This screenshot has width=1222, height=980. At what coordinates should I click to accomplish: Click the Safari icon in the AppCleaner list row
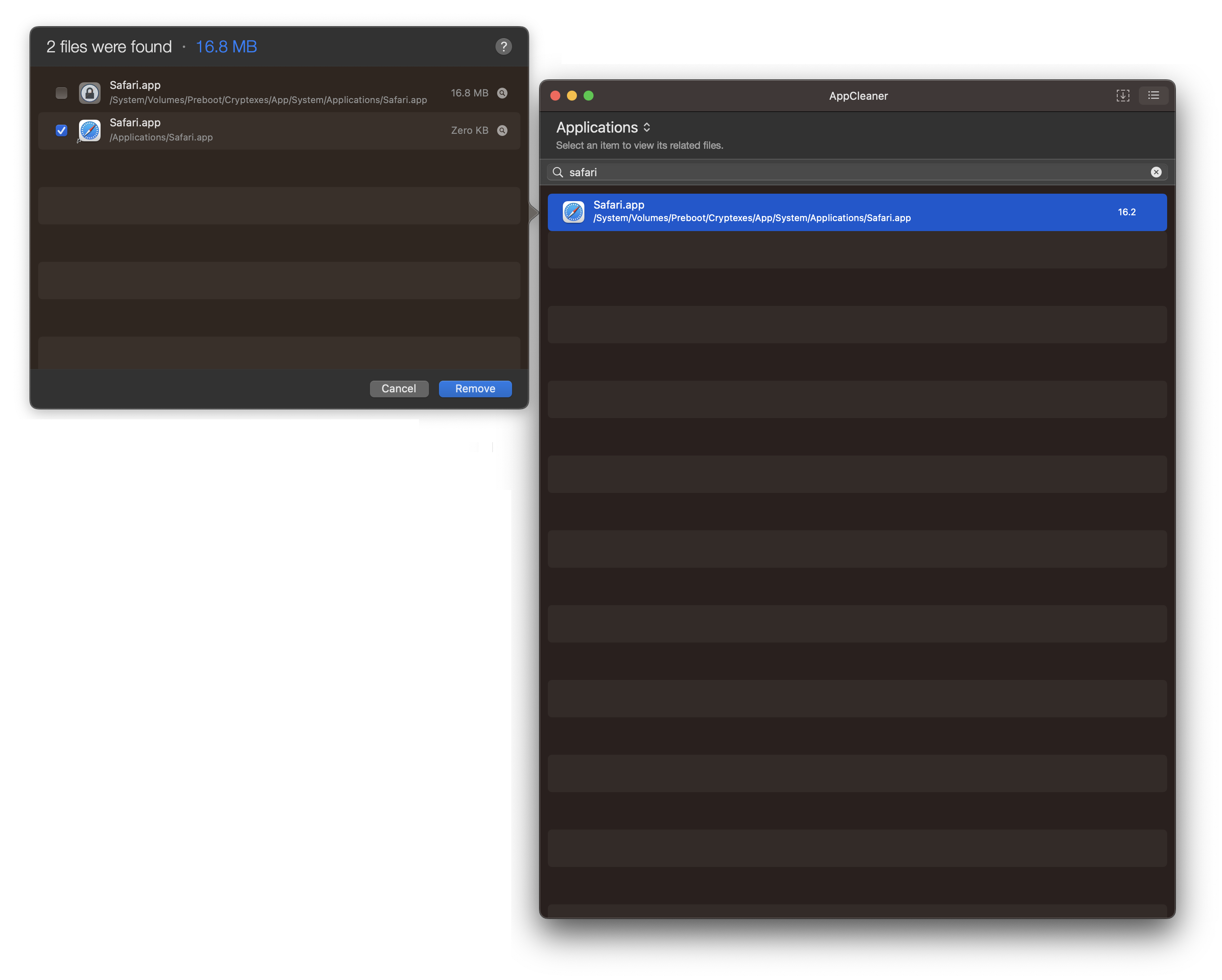point(573,212)
